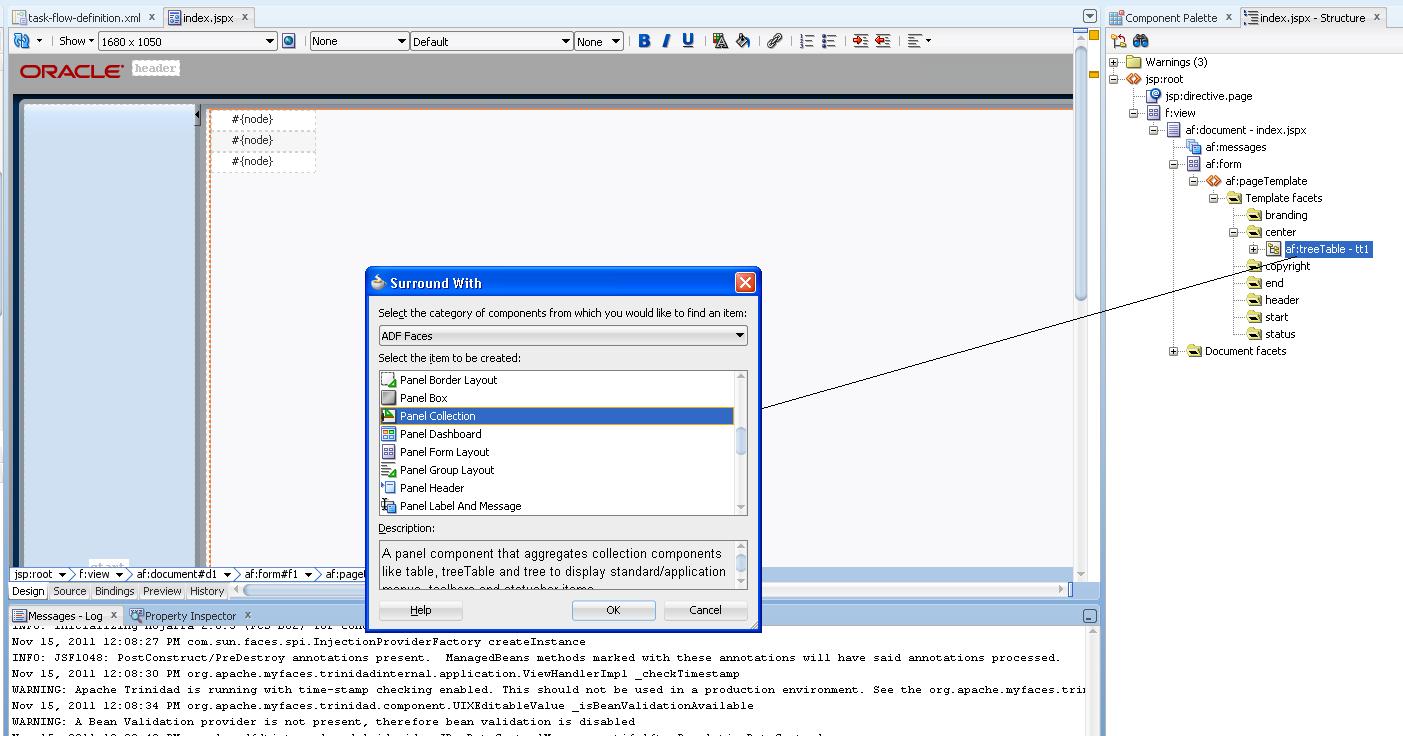Expand the af:treeTable - tt1 tree node
Viewport: 1403px width, 736px height.
[1254, 249]
